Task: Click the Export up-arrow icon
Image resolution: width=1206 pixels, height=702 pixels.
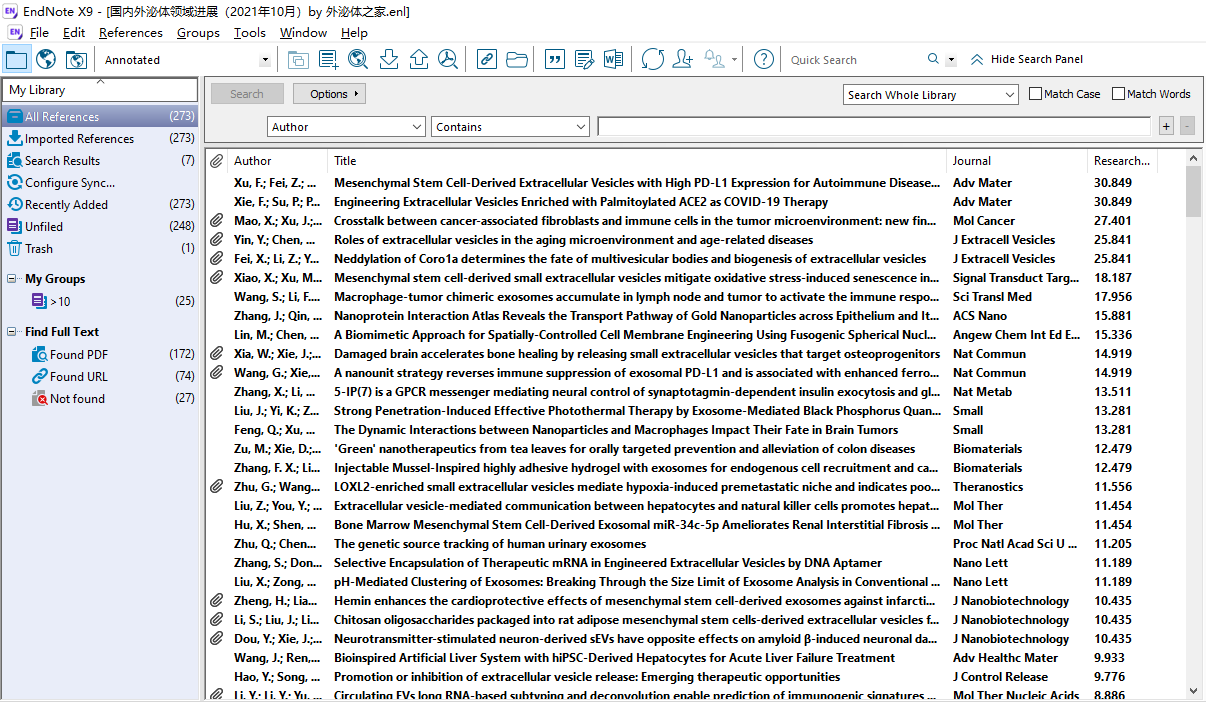Action: tap(419, 59)
